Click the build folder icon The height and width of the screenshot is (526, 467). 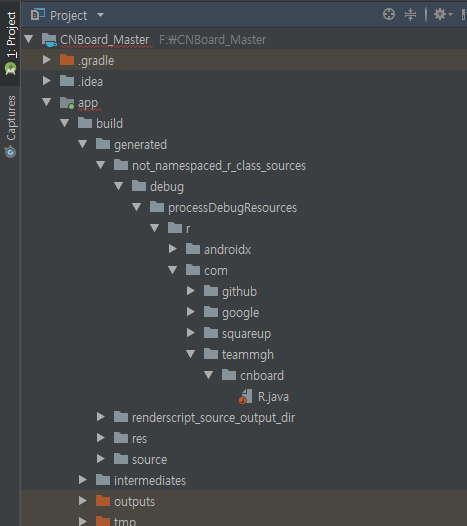click(85, 123)
